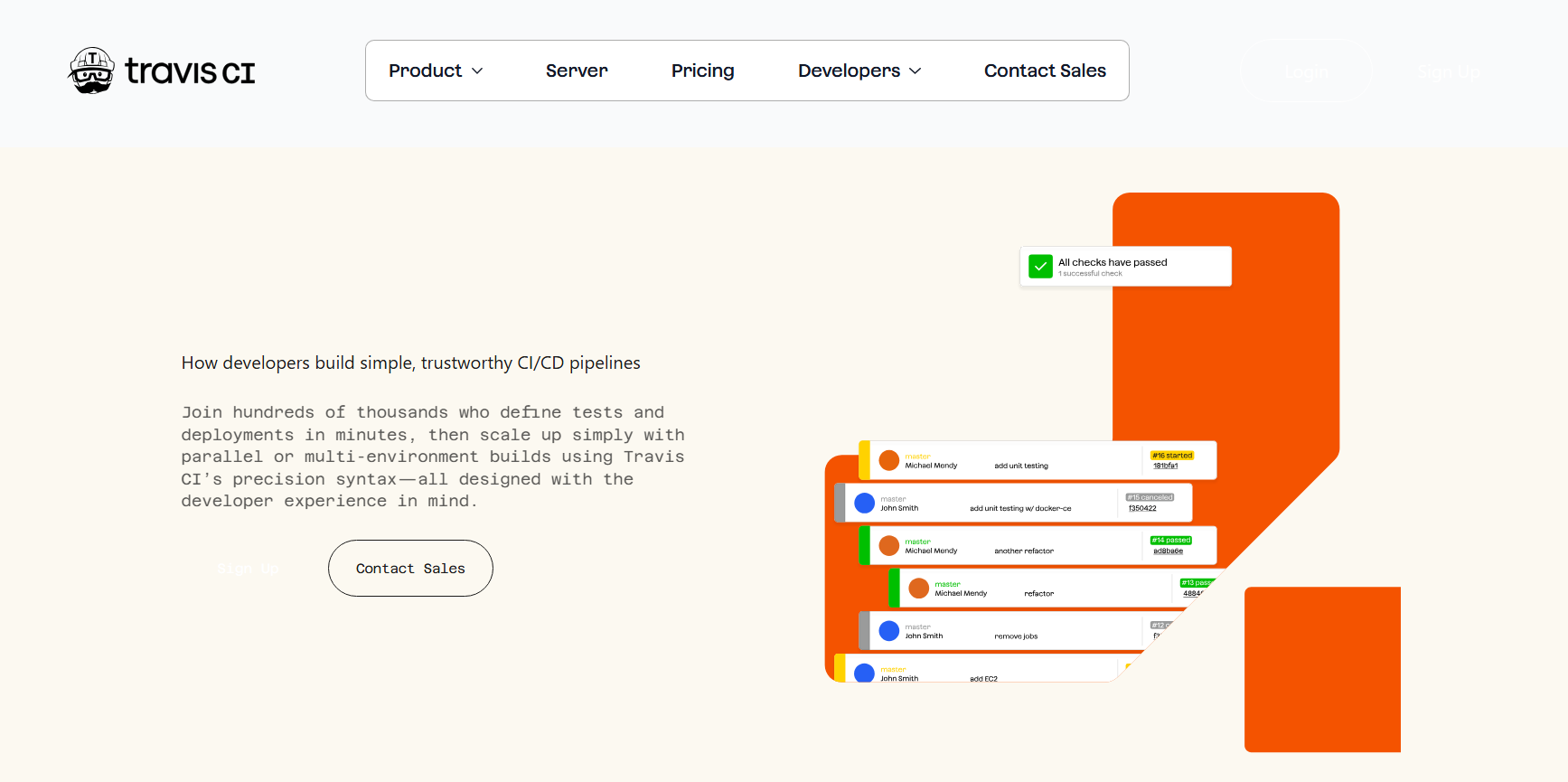Click the "#16 started" yellow badge

click(x=1172, y=456)
